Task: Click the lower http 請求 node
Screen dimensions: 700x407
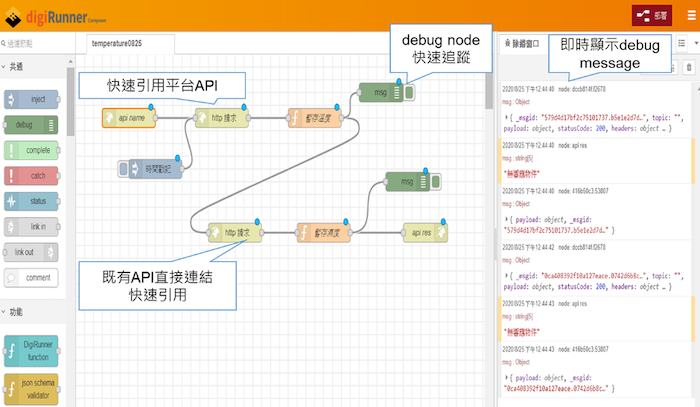Action: (235, 233)
